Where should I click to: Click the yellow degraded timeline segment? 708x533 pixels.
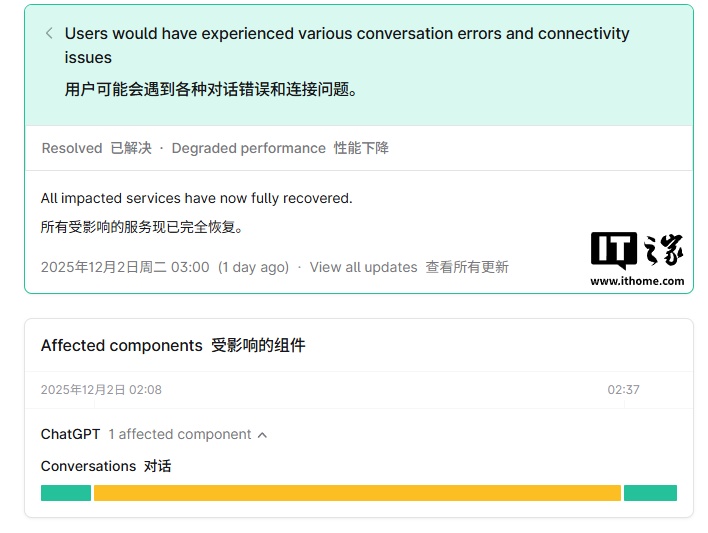[357, 493]
